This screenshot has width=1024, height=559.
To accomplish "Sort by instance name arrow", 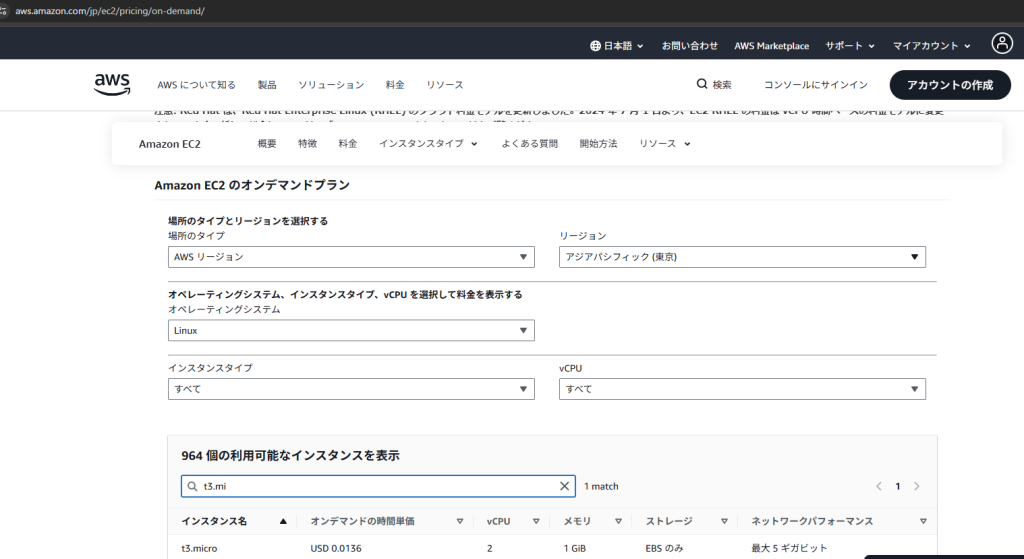I will (283, 521).
